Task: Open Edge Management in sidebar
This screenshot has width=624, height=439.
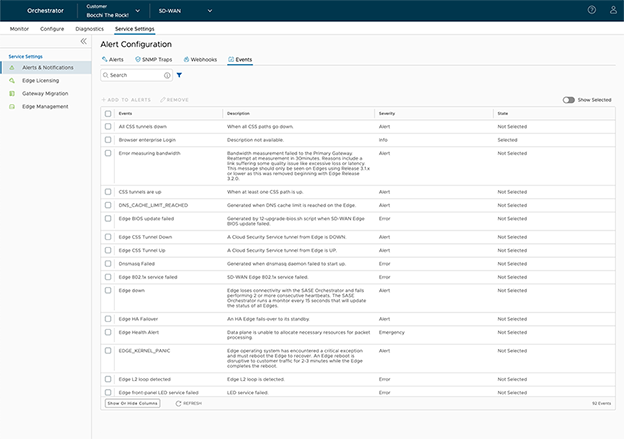Action: click(45, 106)
